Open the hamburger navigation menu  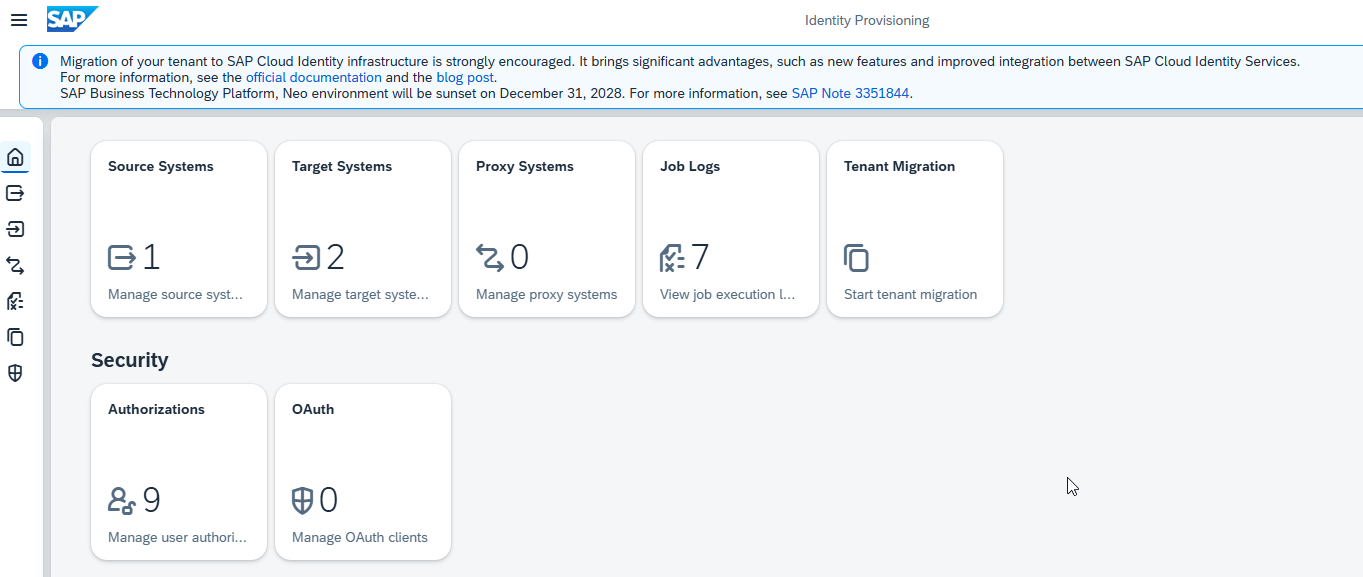18,20
